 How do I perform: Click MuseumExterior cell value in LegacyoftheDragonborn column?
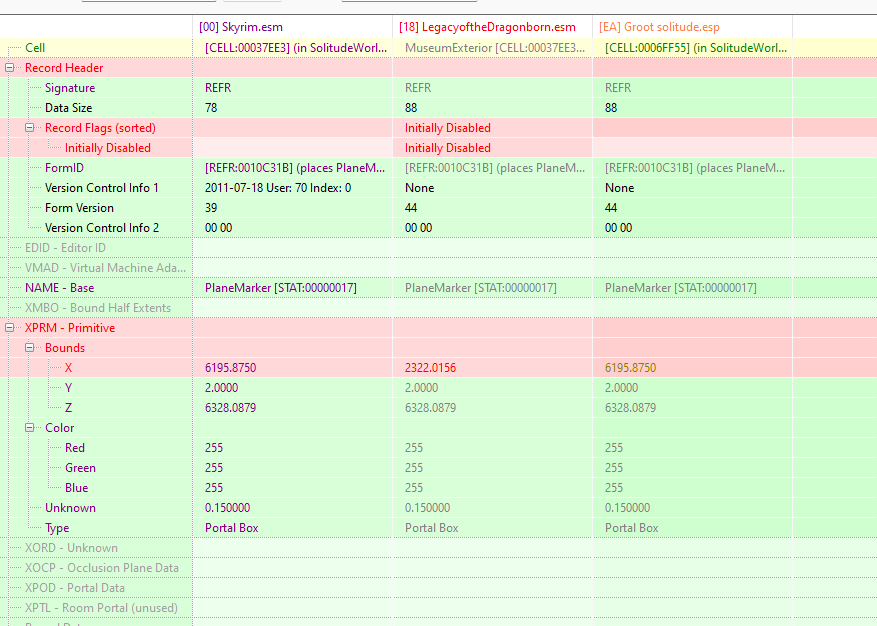tap(495, 48)
